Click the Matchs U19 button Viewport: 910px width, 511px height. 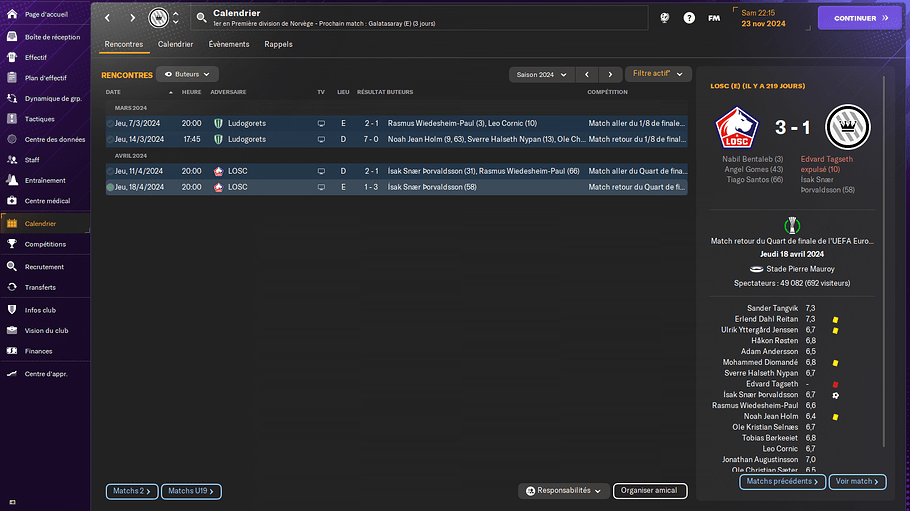click(191, 491)
